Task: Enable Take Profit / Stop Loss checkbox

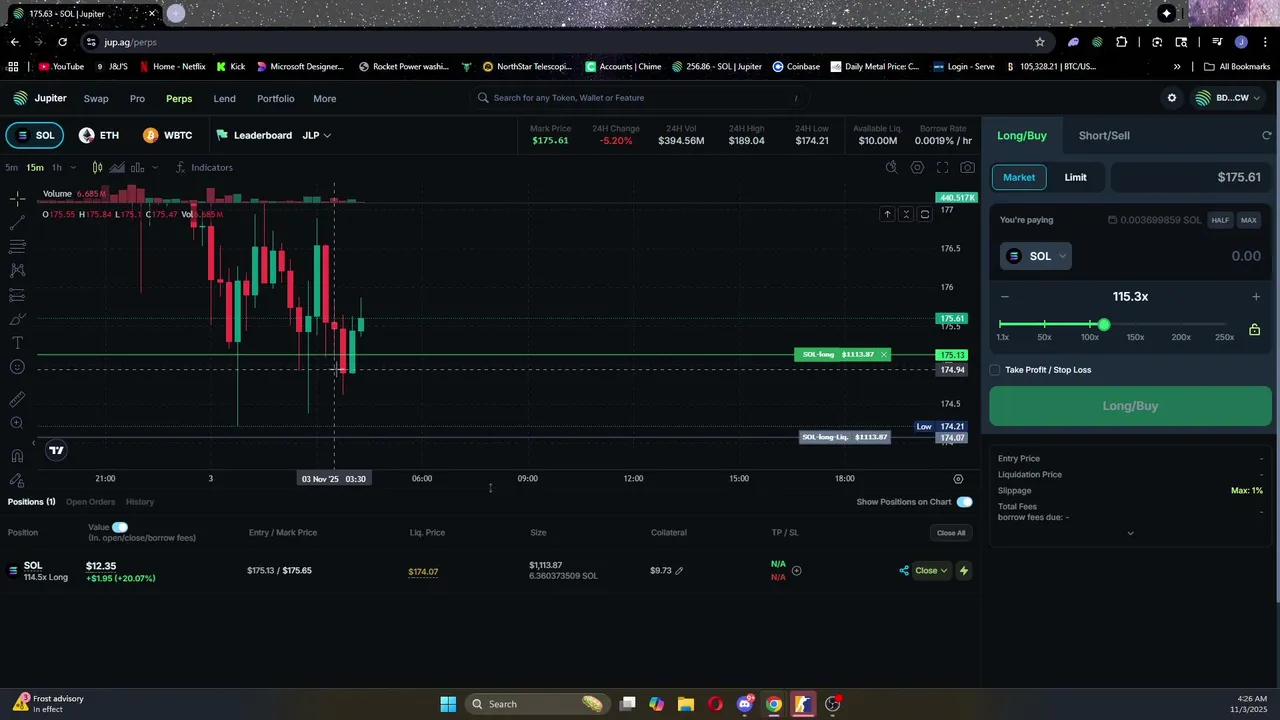Action: pos(995,370)
